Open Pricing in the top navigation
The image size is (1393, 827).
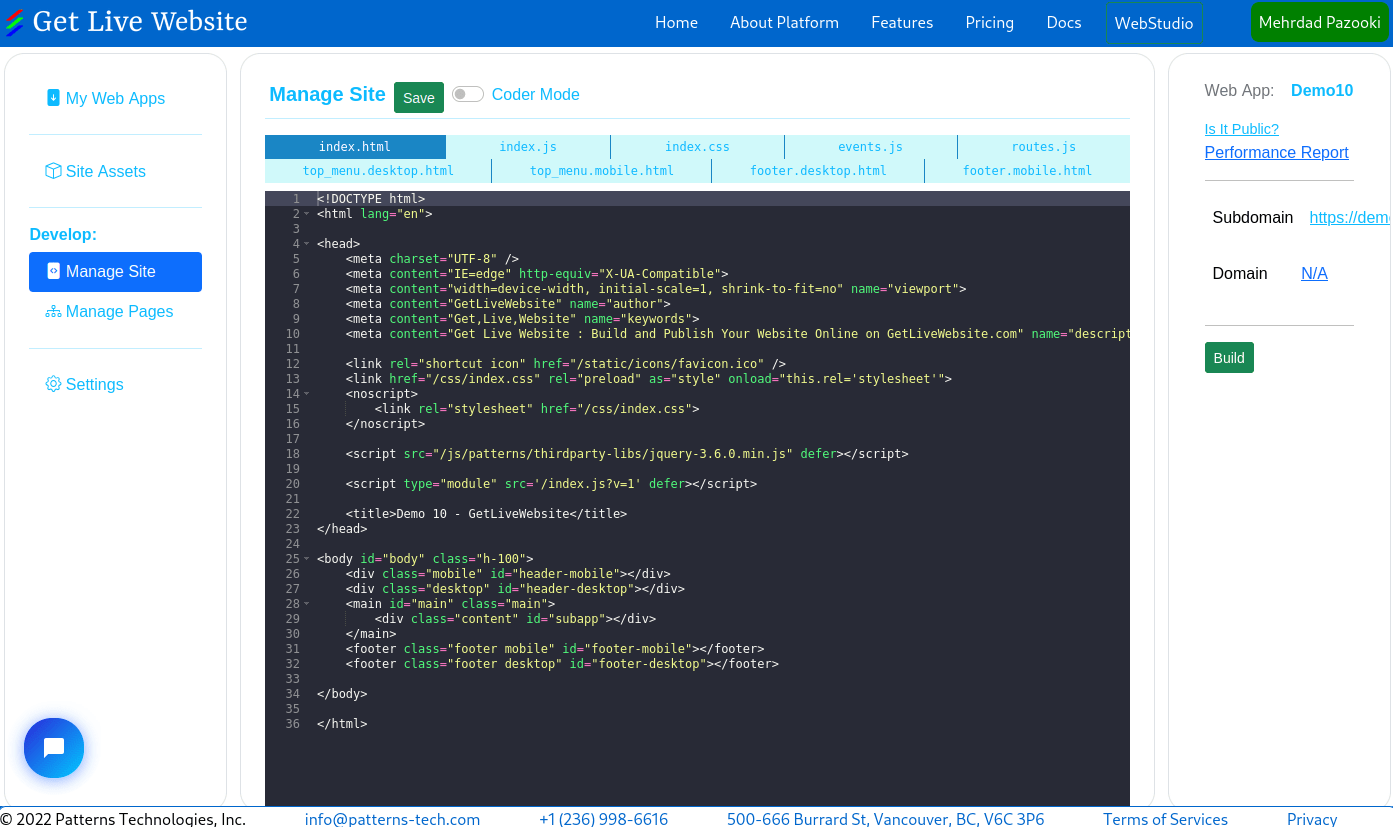[x=989, y=22]
